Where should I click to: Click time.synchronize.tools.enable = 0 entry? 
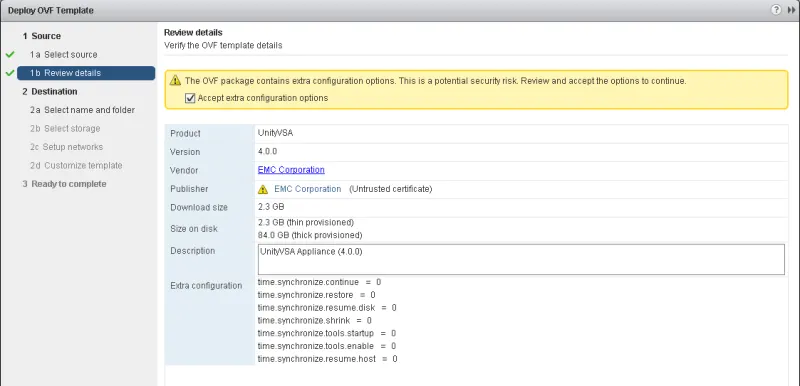point(327,346)
